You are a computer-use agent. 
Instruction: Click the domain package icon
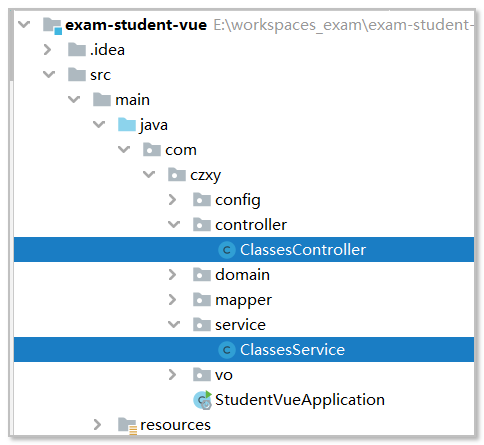tap(202, 275)
